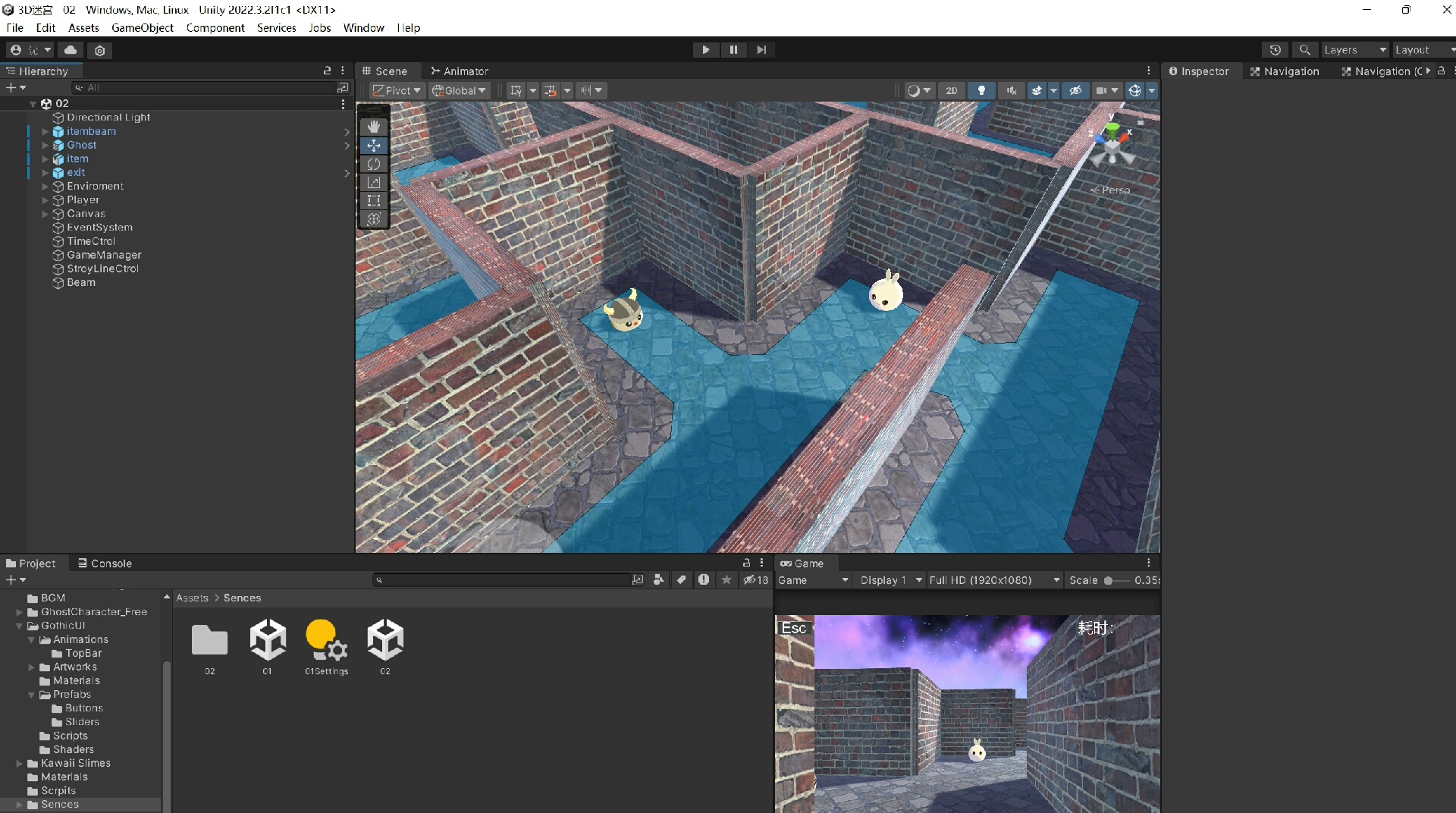1456x813 pixels.
Task: Switch to the Animator tab
Action: pyautogui.click(x=460, y=71)
